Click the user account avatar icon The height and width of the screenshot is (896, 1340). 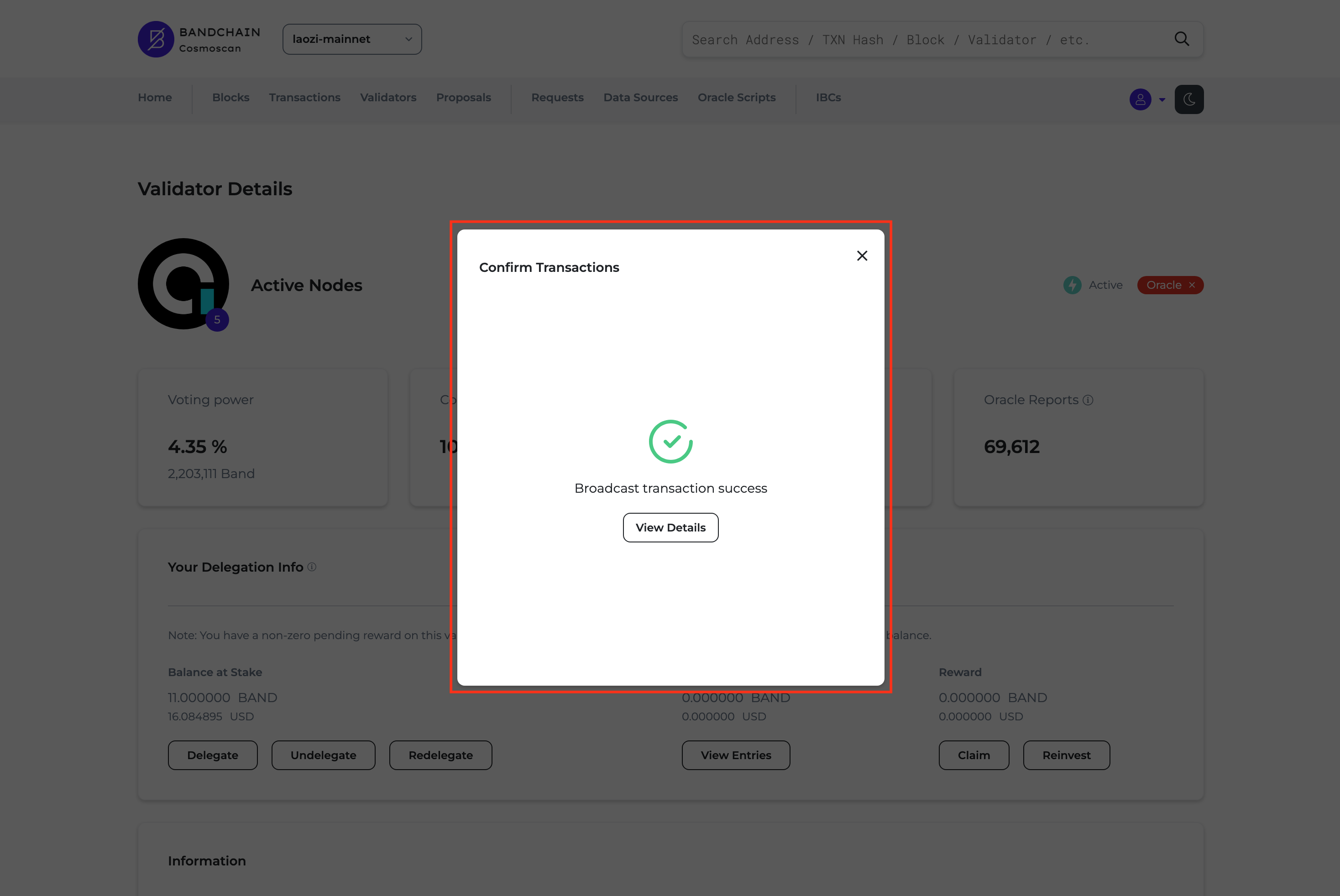click(x=1140, y=99)
